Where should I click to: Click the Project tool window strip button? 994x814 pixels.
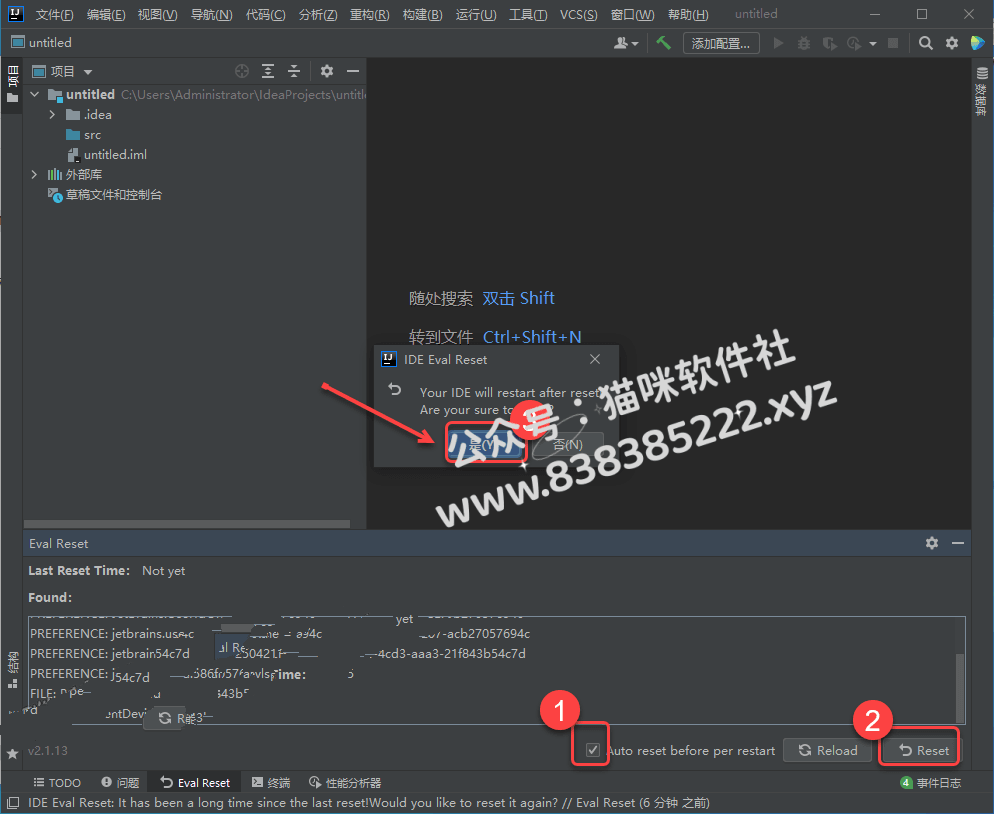coord(12,83)
